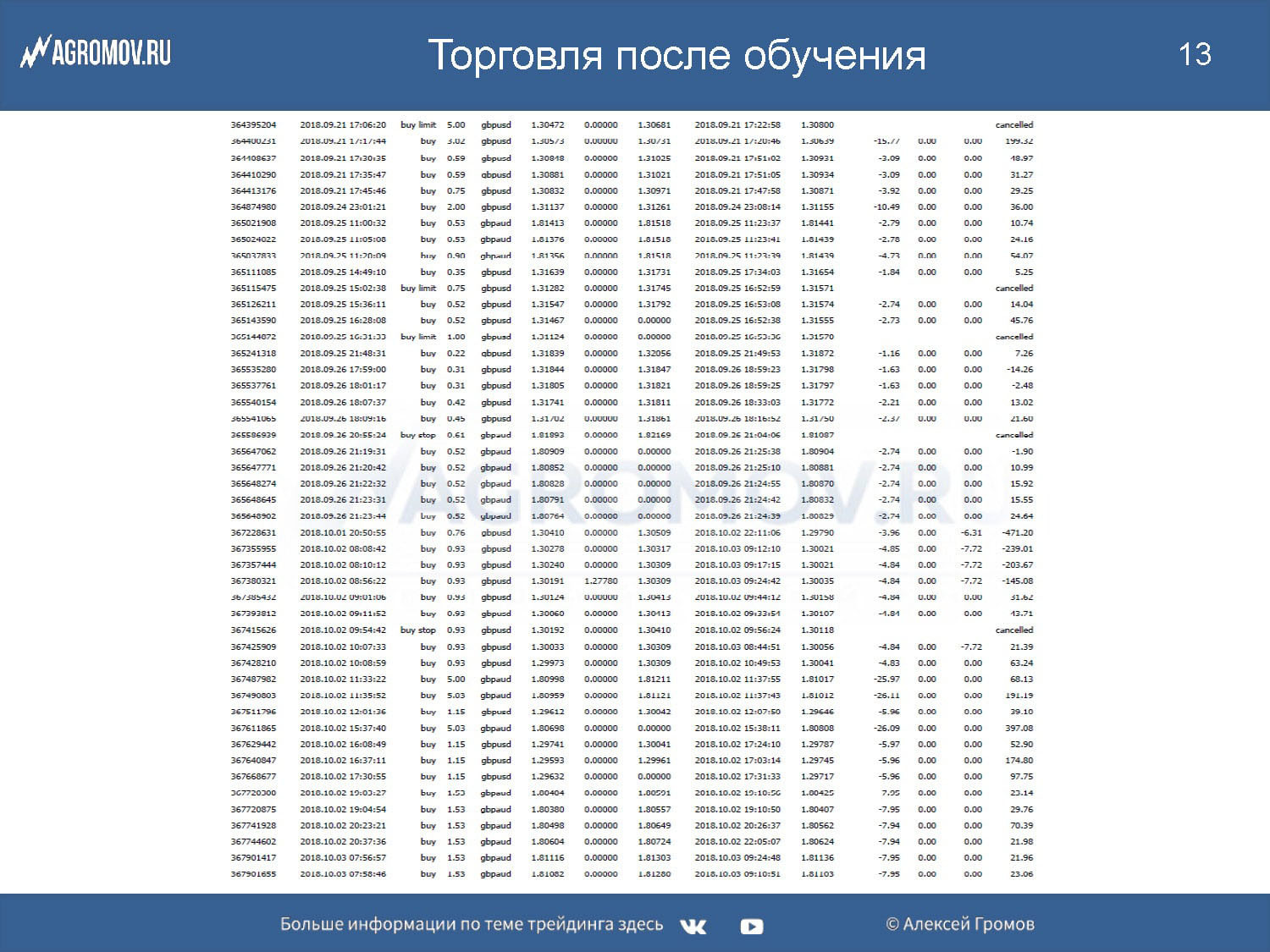Image resolution: width=1270 pixels, height=952 pixels.
Task: Select order ID 367611865
Action: pyautogui.click(x=253, y=728)
